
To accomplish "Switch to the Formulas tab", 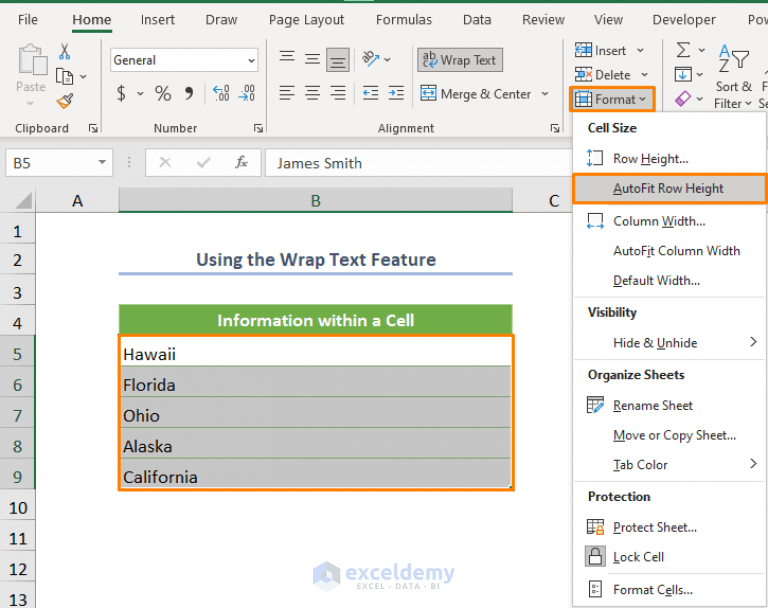I will (x=404, y=20).
